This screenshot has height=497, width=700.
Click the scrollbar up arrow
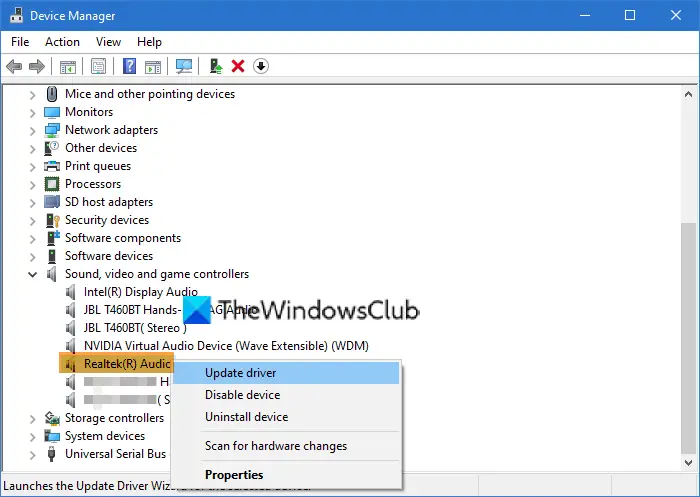pos(688,94)
